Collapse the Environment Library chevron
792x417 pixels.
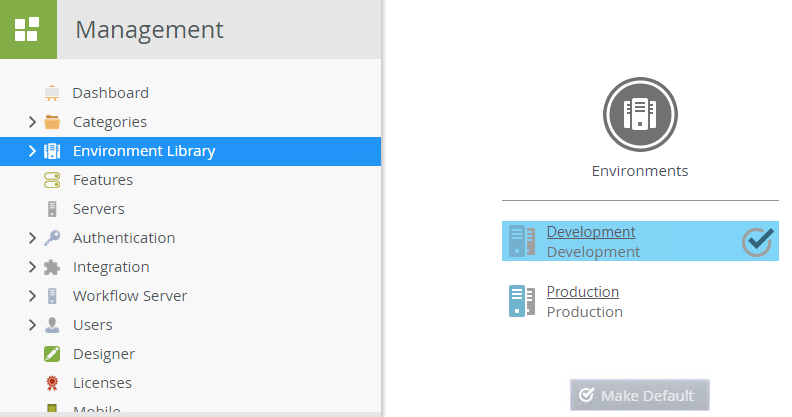(32, 151)
